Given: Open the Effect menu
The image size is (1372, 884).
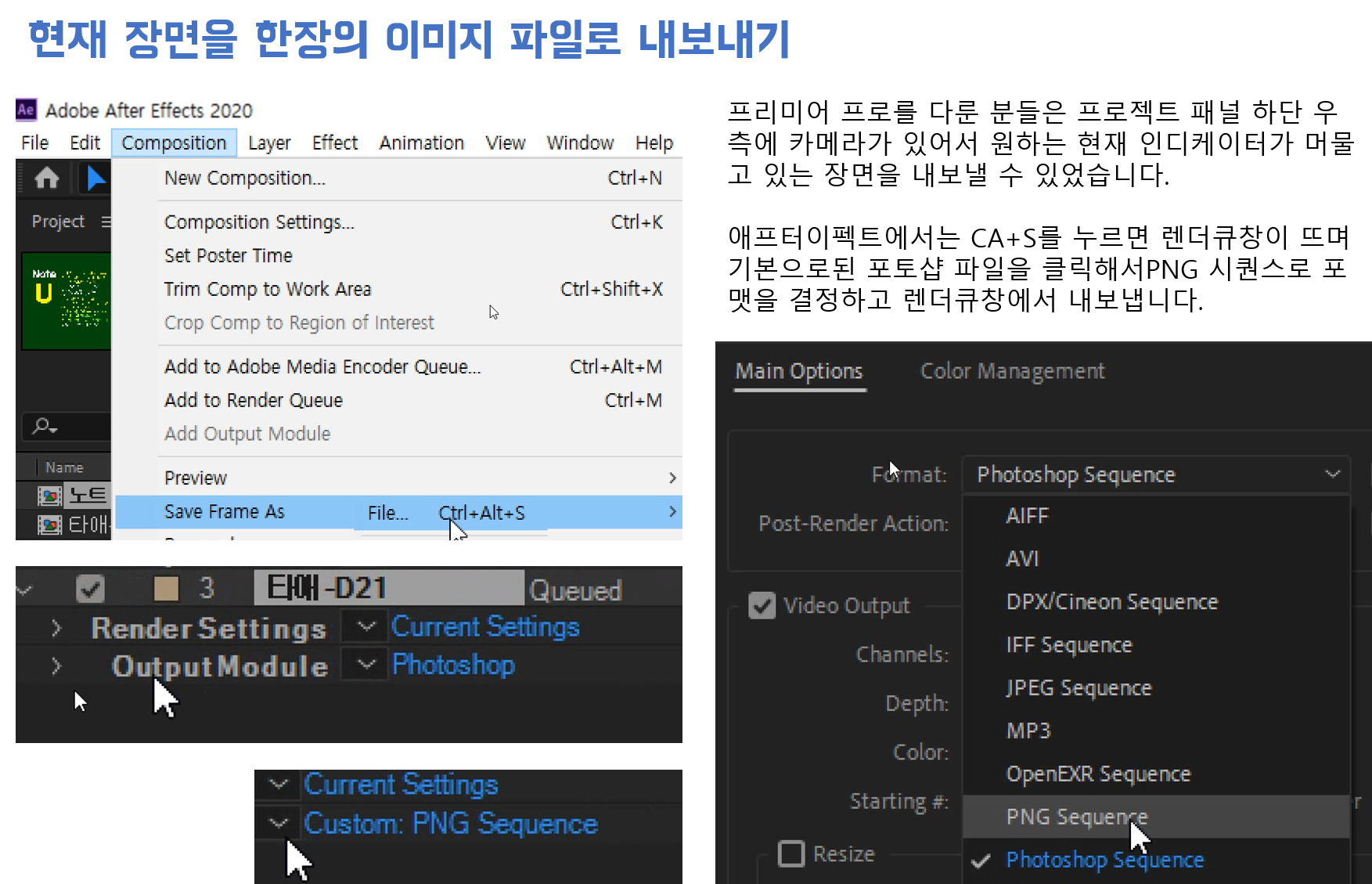Looking at the screenshot, I should (x=335, y=143).
